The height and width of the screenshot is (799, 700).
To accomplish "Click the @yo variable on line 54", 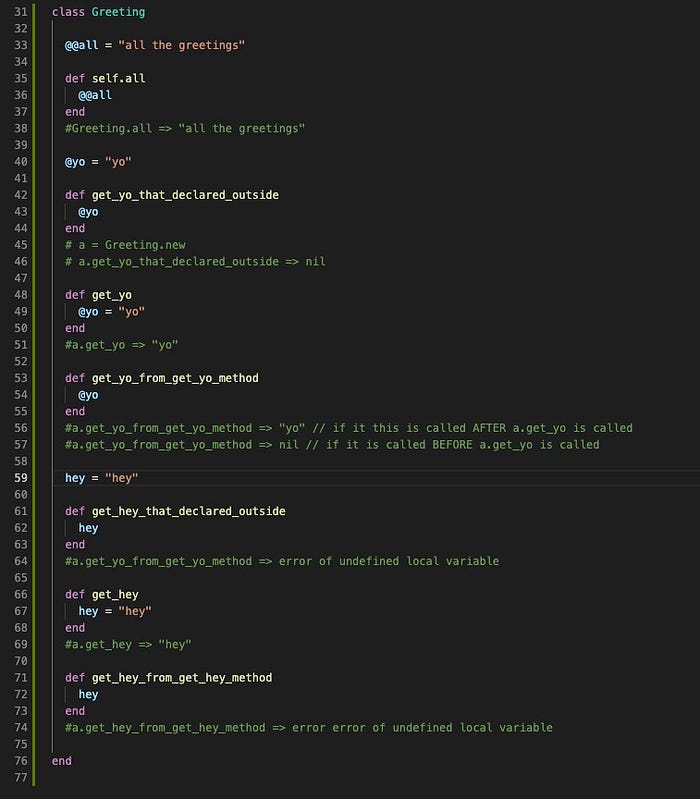I will (88, 395).
